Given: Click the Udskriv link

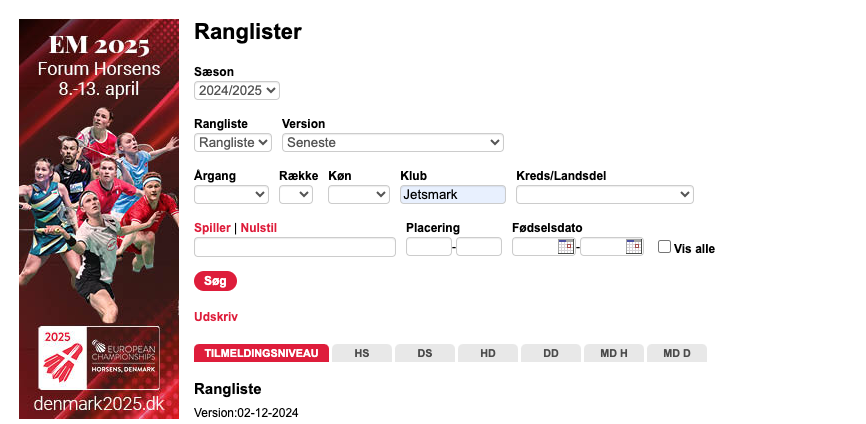Looking at the screenshot, I should coord(216,317).
